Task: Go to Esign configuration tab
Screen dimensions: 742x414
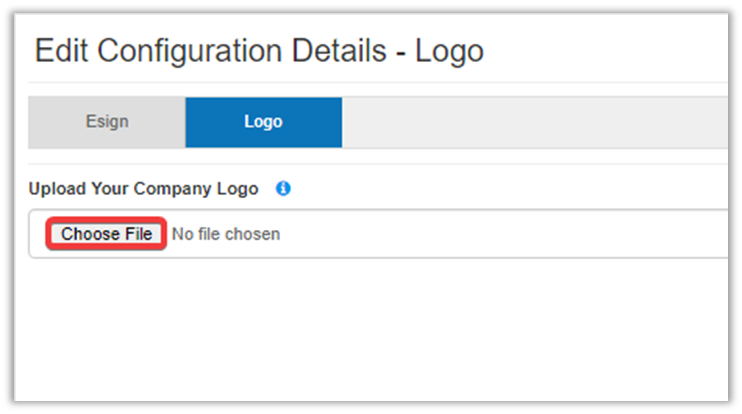Action: 106,122
